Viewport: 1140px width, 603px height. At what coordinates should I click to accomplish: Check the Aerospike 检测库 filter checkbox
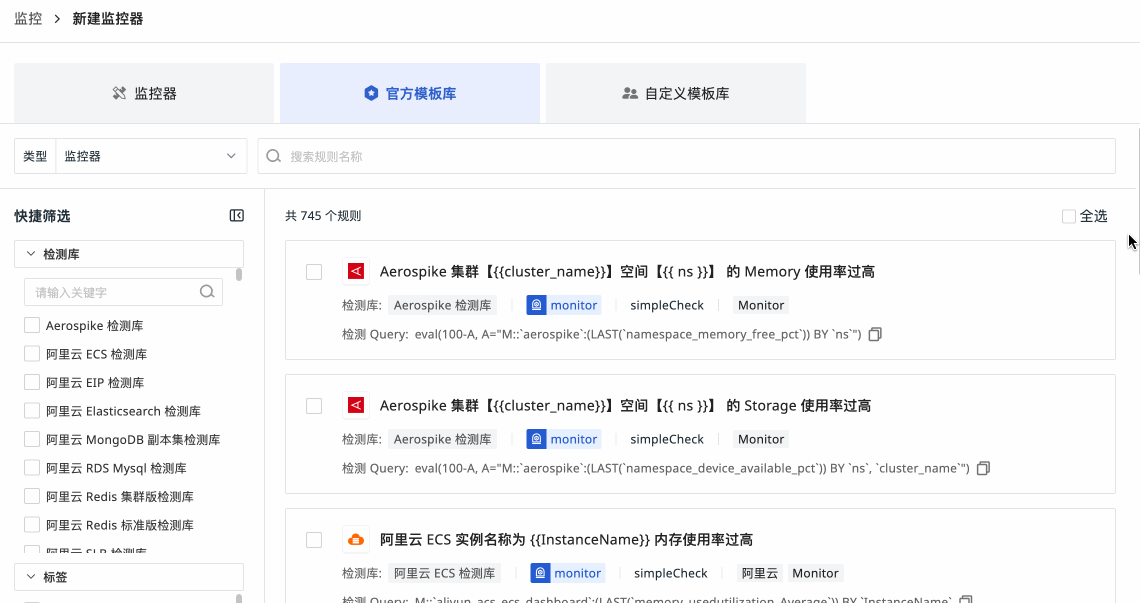32,325
